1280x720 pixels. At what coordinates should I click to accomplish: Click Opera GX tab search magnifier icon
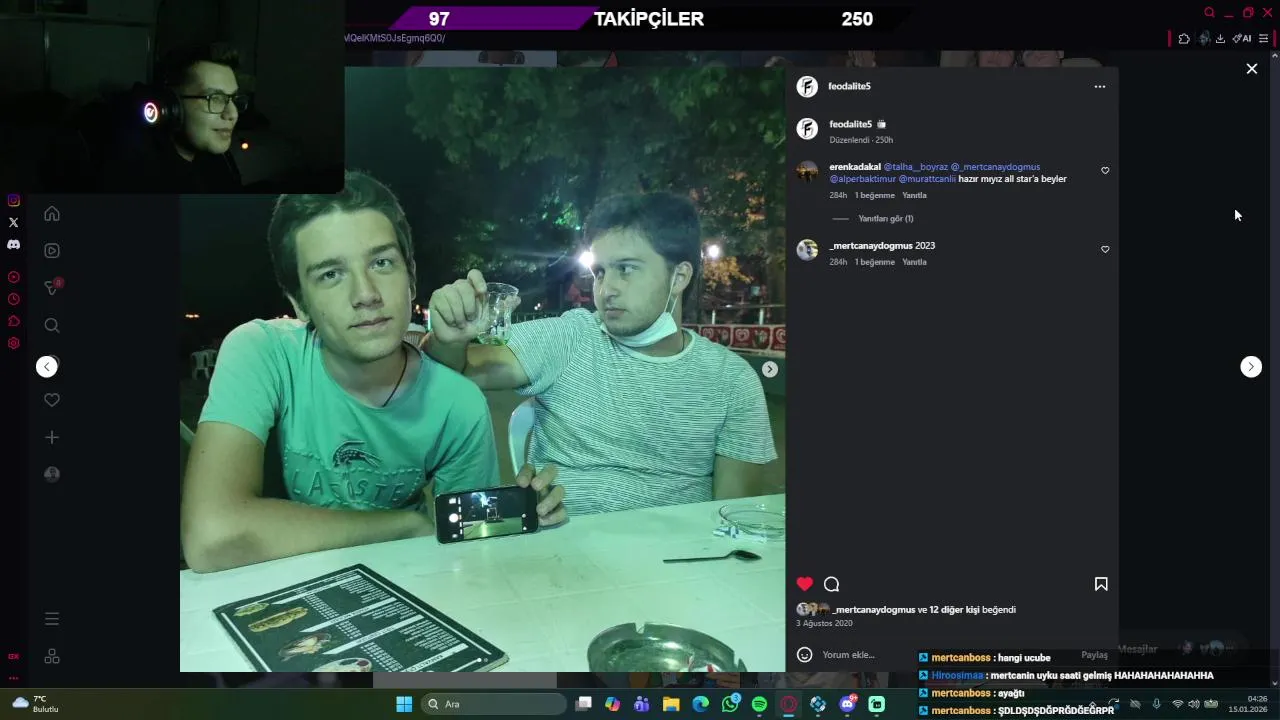pyautogui.click(x=1209, y=13)
